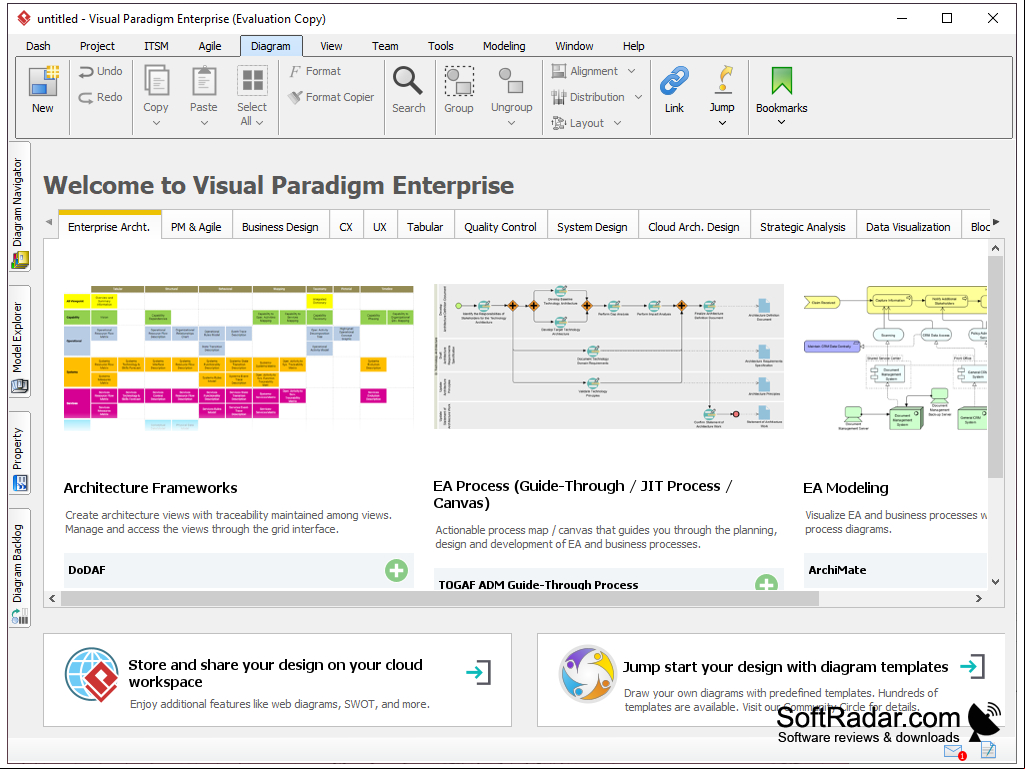Redo the last undone action
The width and height of the screenshot is (1025, 769).
click(x=100, y=97)
